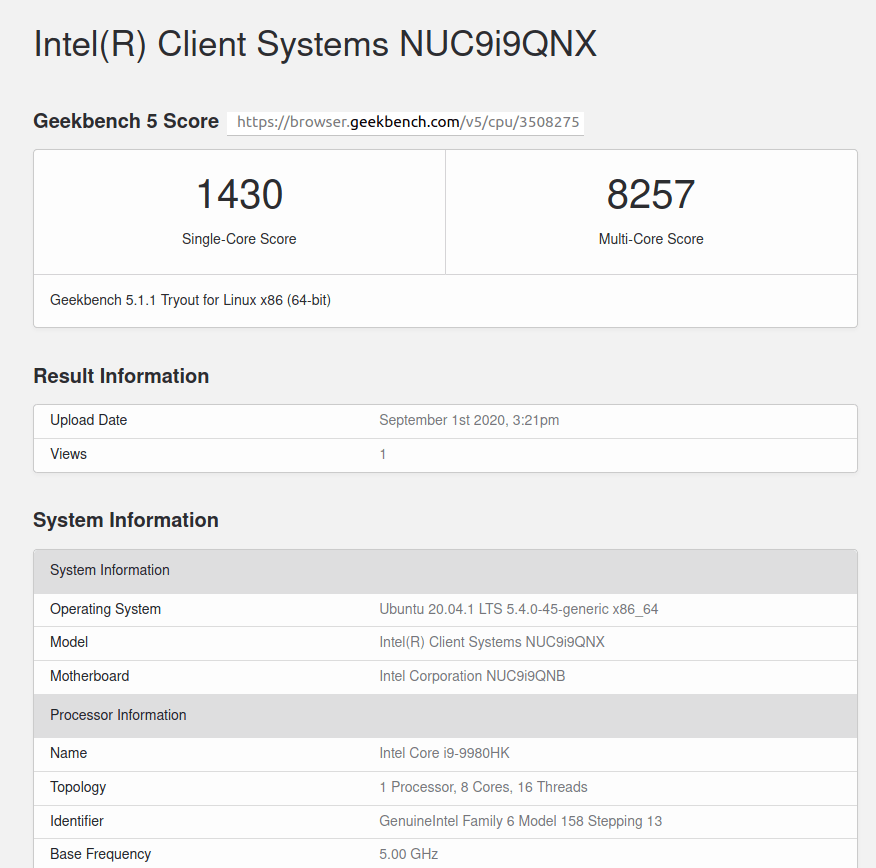
Task: Click the Topology row label
Action: click(x=78, y=788)
